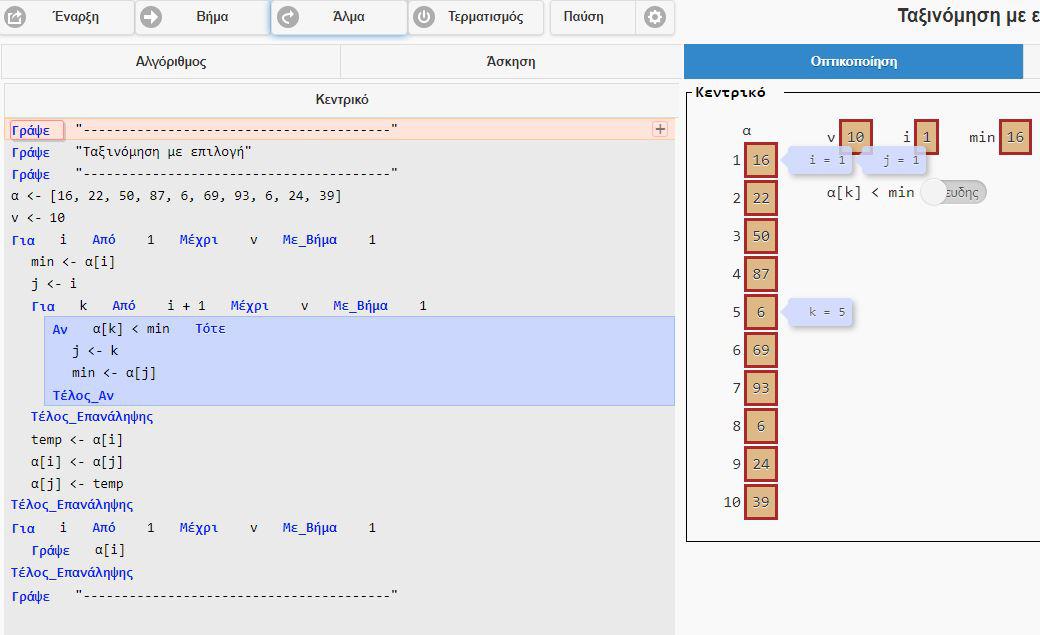Click the Βήμα button label

click(x=212, y=17)
